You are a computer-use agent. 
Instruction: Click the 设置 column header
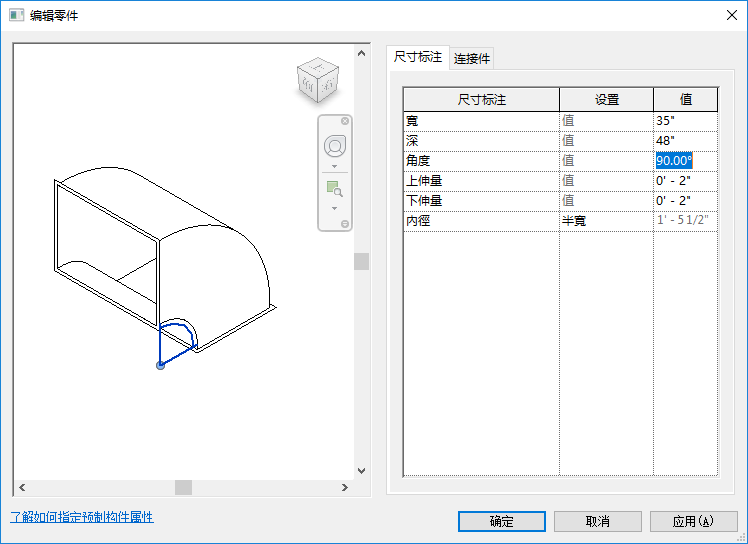click(x=606, y=100)
